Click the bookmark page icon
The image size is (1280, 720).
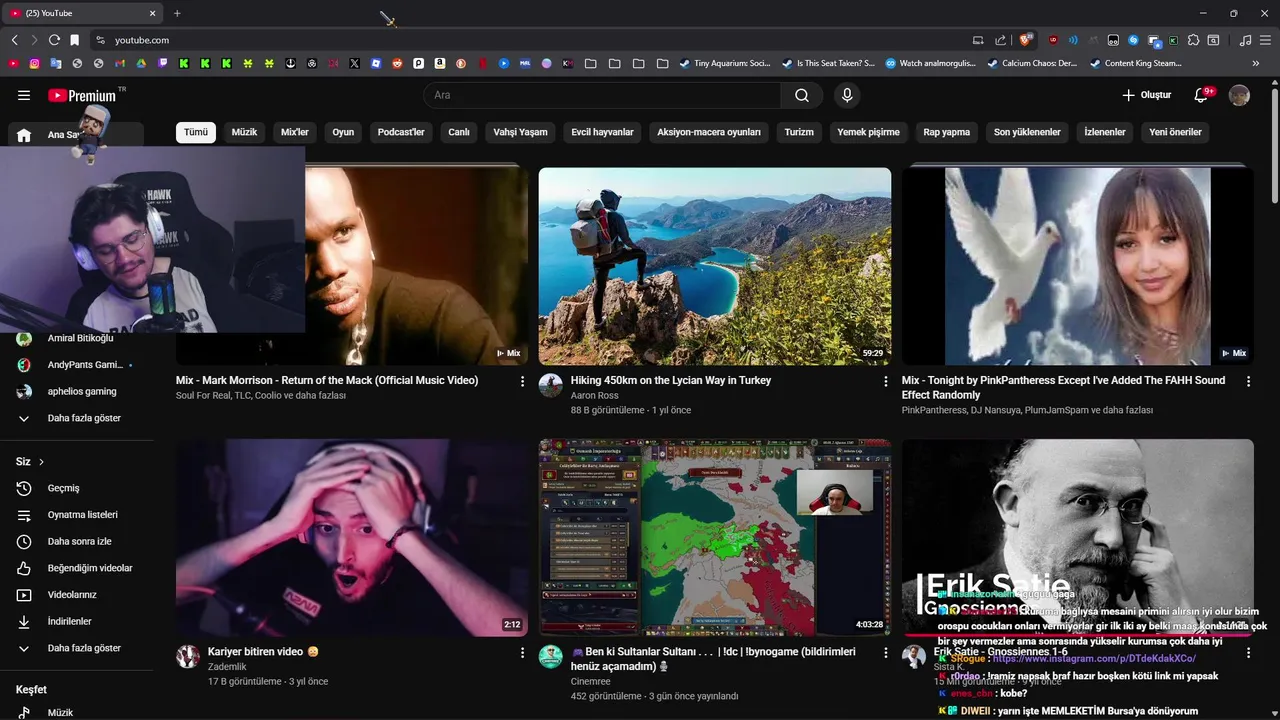(74, 40)
